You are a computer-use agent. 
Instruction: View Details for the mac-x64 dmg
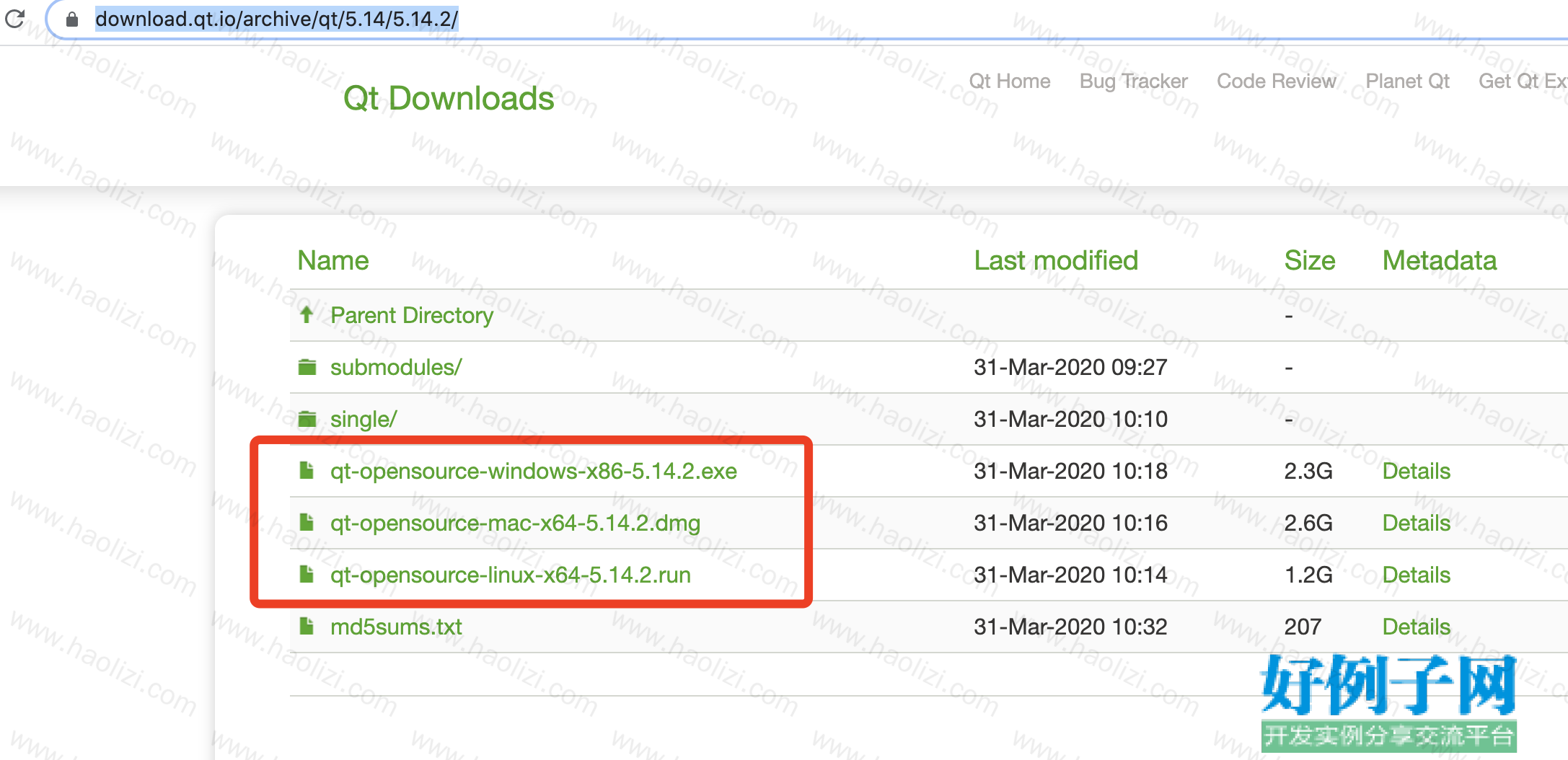click(1417, 523)
